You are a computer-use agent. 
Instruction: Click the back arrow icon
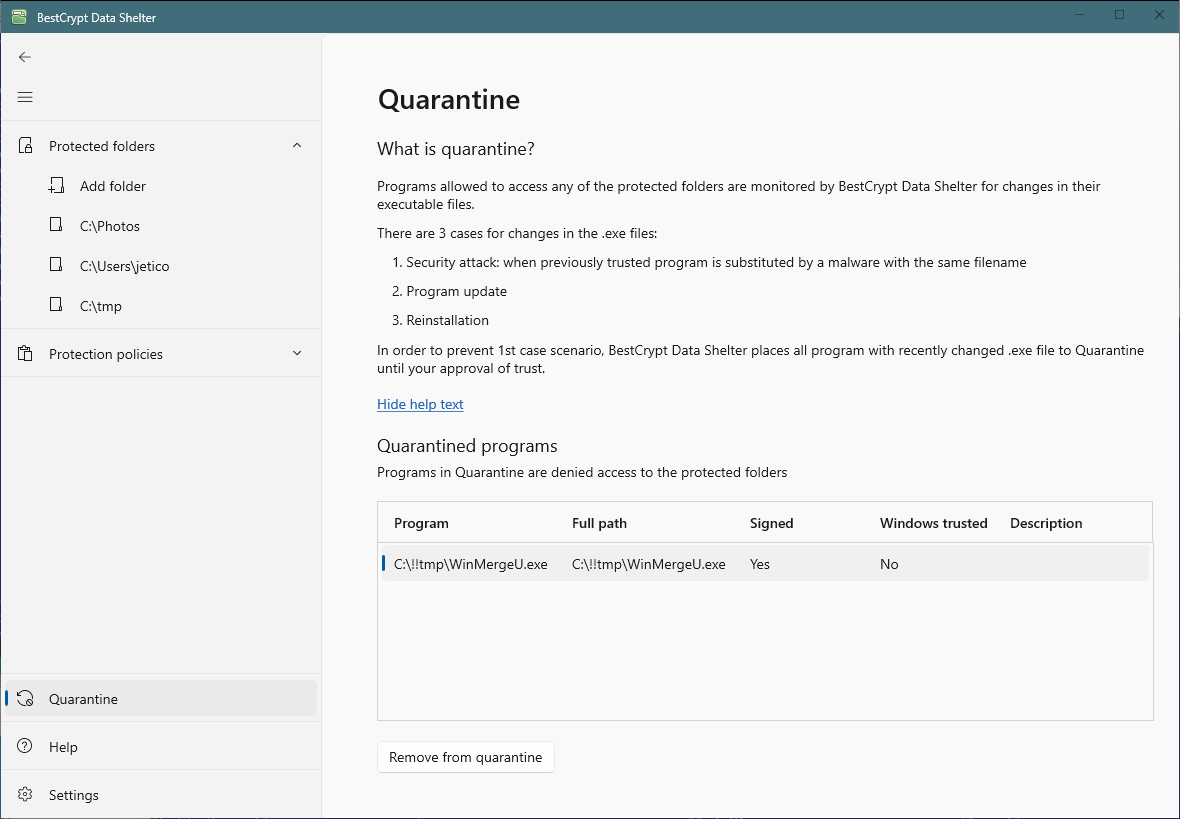(x=25, y=57)
